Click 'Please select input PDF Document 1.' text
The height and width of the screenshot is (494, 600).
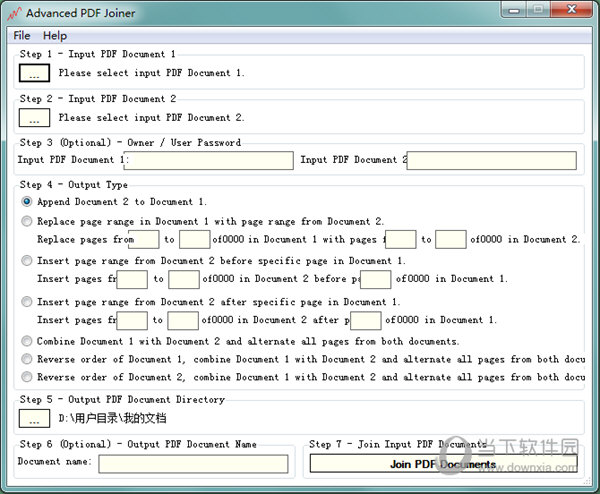151,73
